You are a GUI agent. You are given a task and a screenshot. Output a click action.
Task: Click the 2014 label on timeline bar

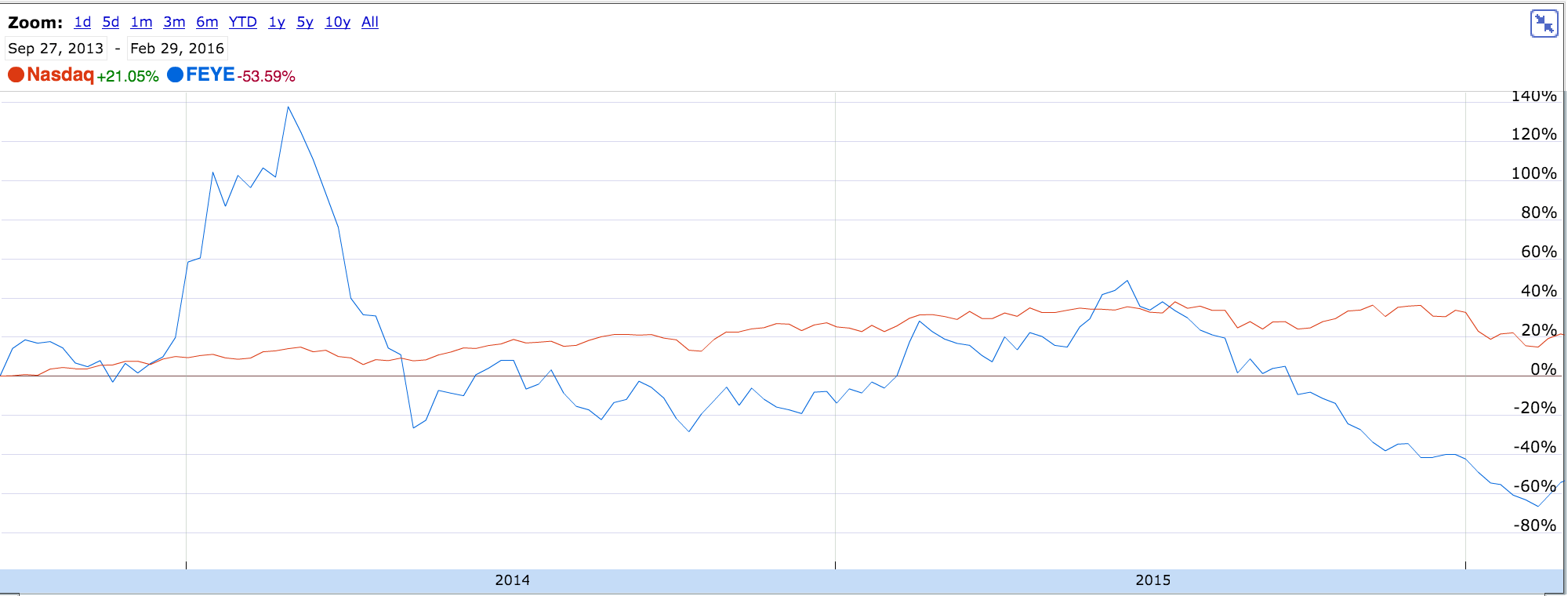tap(513, 580)
